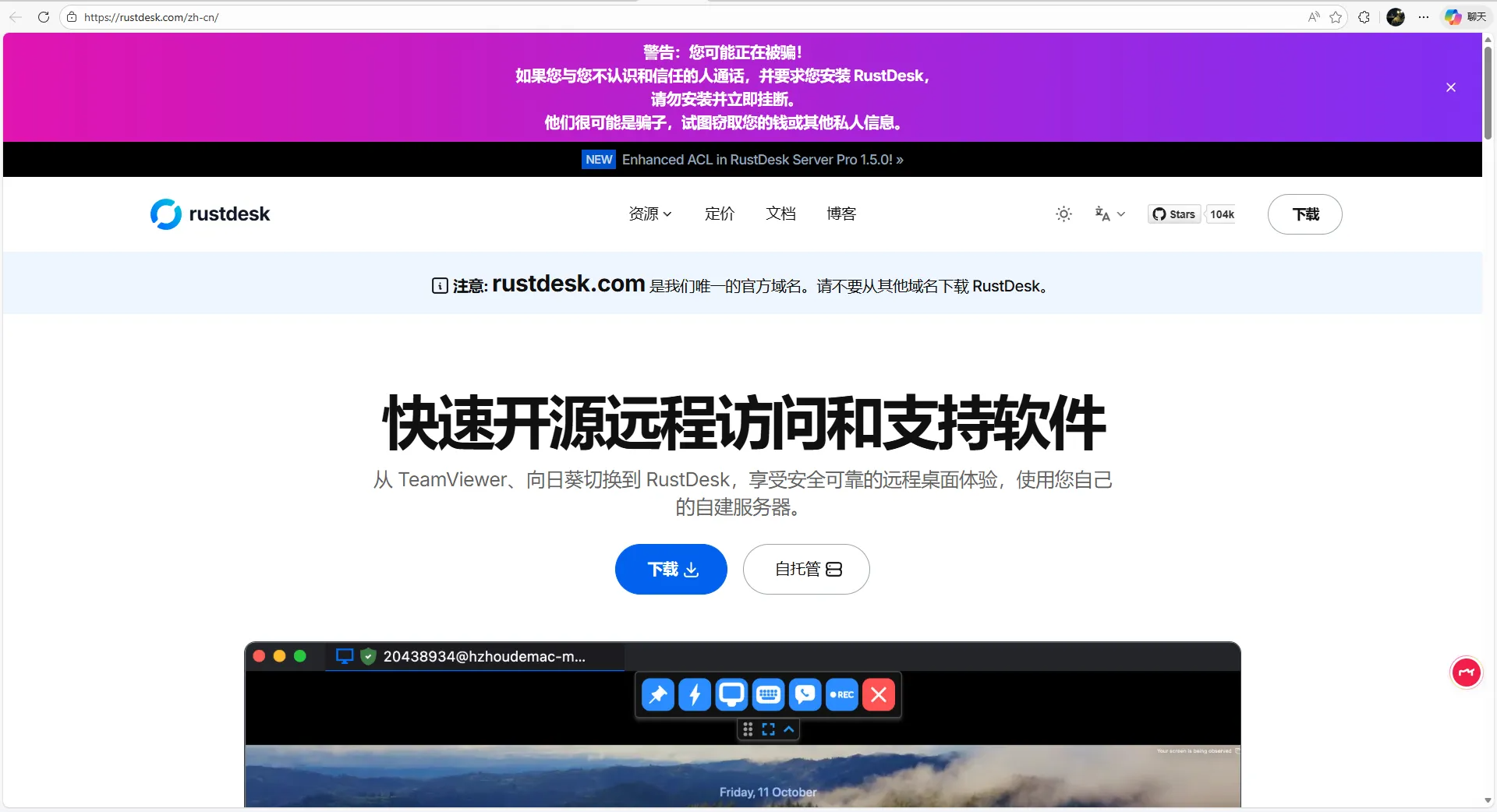Click the Copilot icon in the browser toolbar
1497x812 pixels.
click(x=1452, y=16)
